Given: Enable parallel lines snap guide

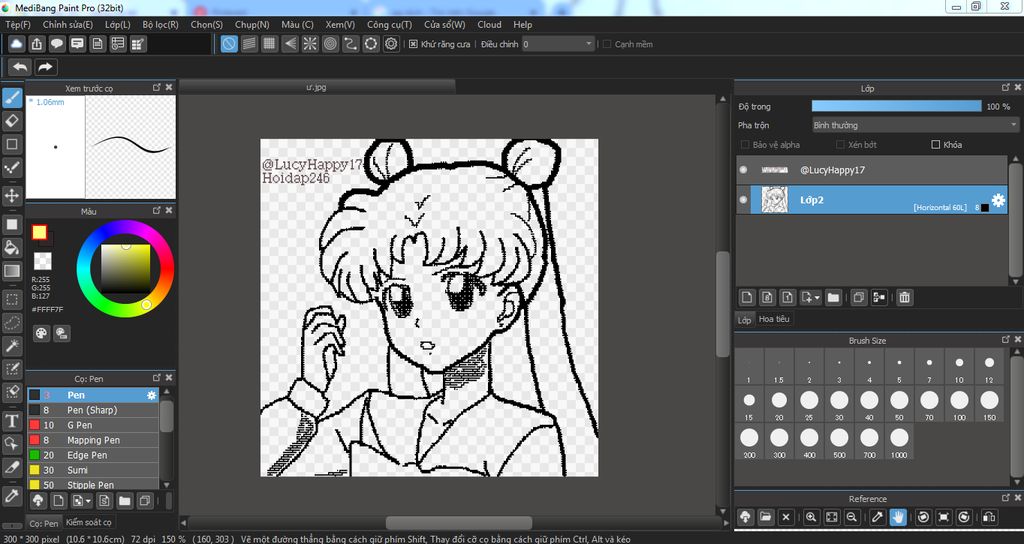Looking at the screenshot, I should [249, 44].
